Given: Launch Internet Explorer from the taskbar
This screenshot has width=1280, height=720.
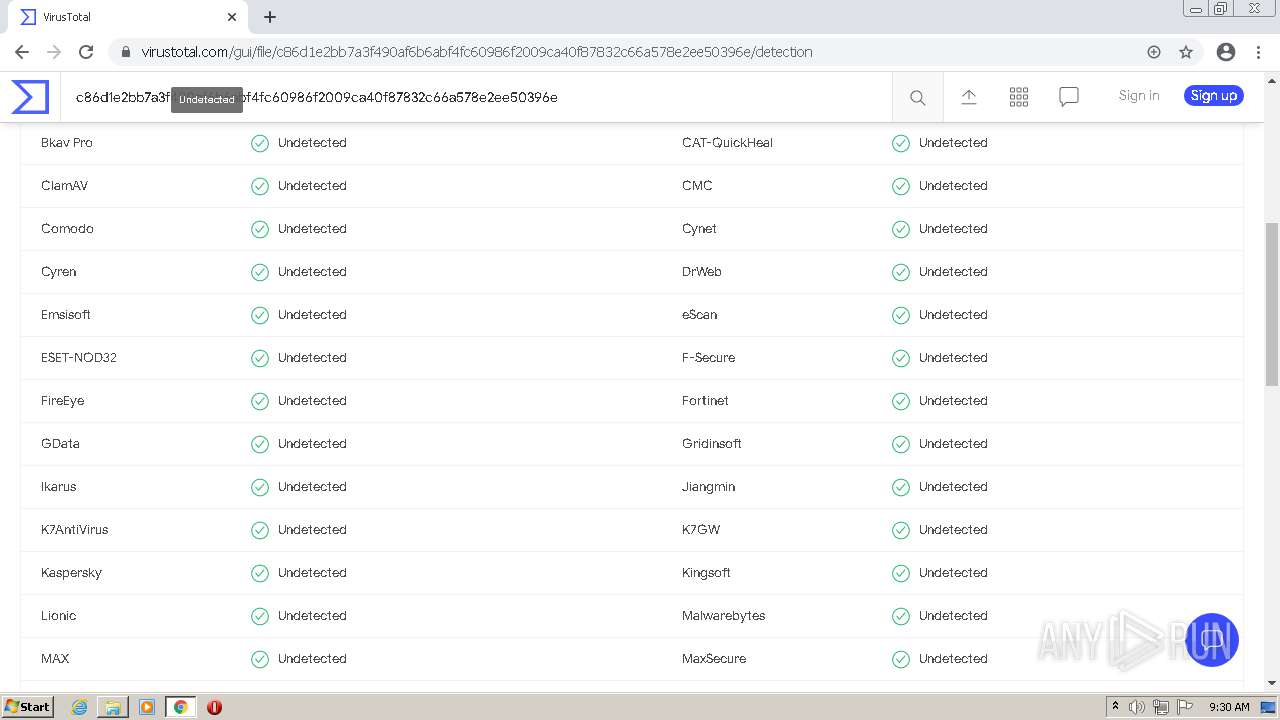Looking at the screenshot, I should click(79, 707).
